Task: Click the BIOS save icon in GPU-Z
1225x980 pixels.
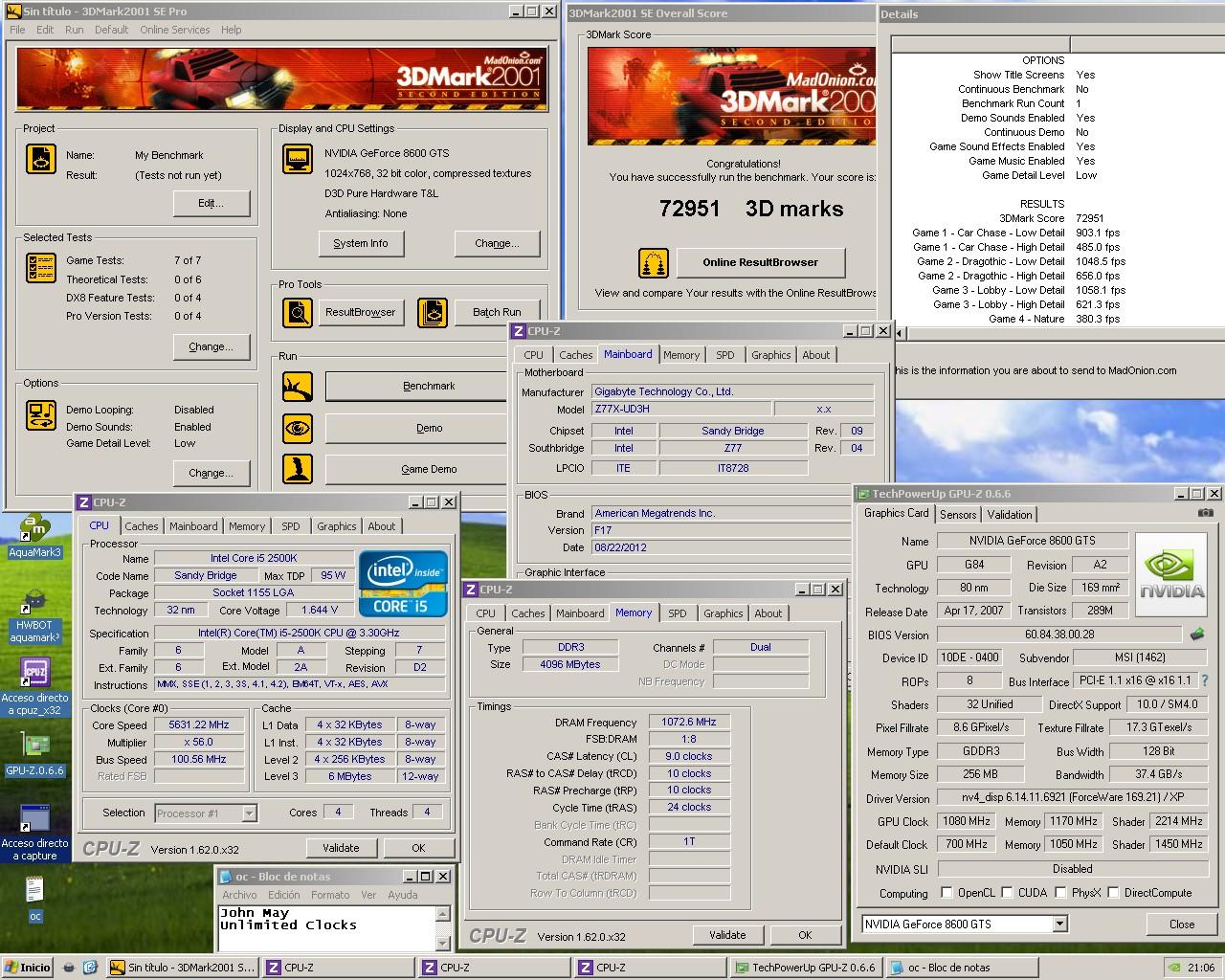Action: (x=1196, y=634)
